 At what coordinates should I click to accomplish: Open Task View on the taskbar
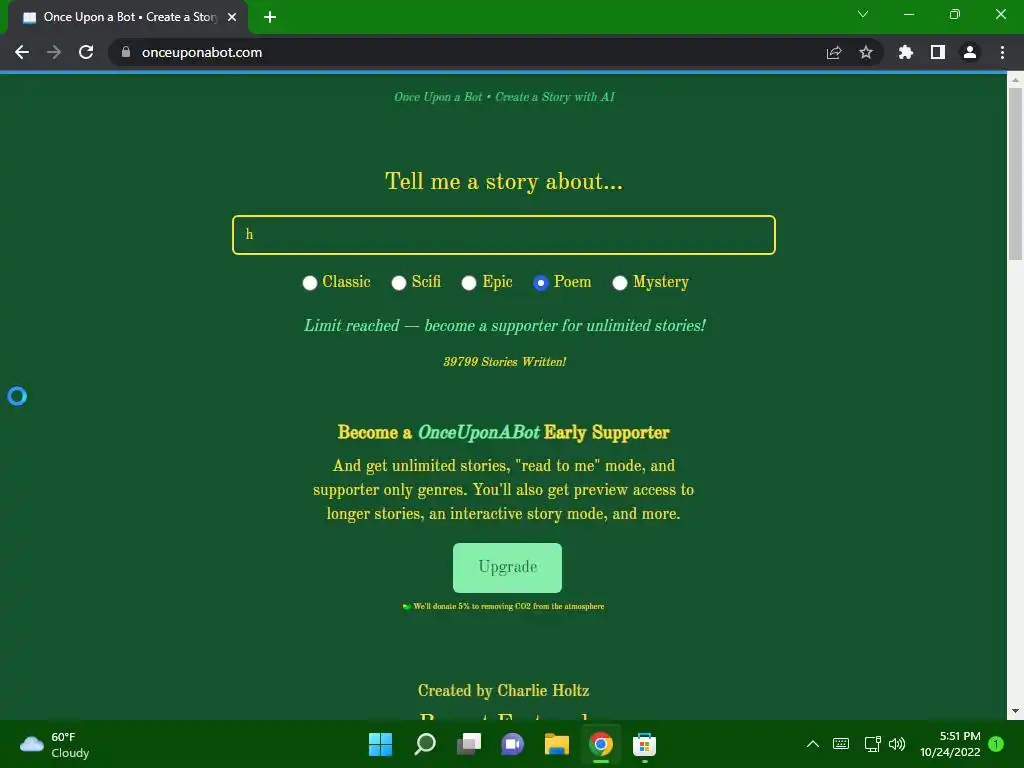coord(468,744)
